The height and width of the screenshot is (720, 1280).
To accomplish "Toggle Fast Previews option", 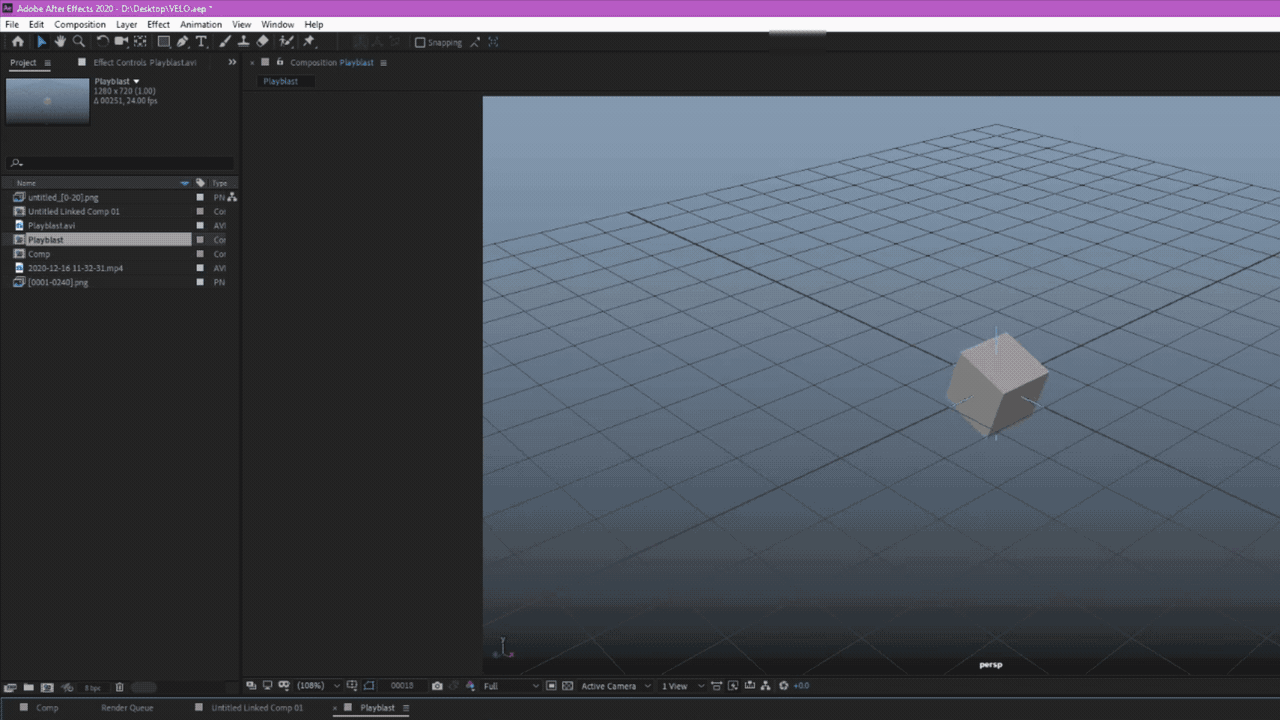I will point(733,686).
